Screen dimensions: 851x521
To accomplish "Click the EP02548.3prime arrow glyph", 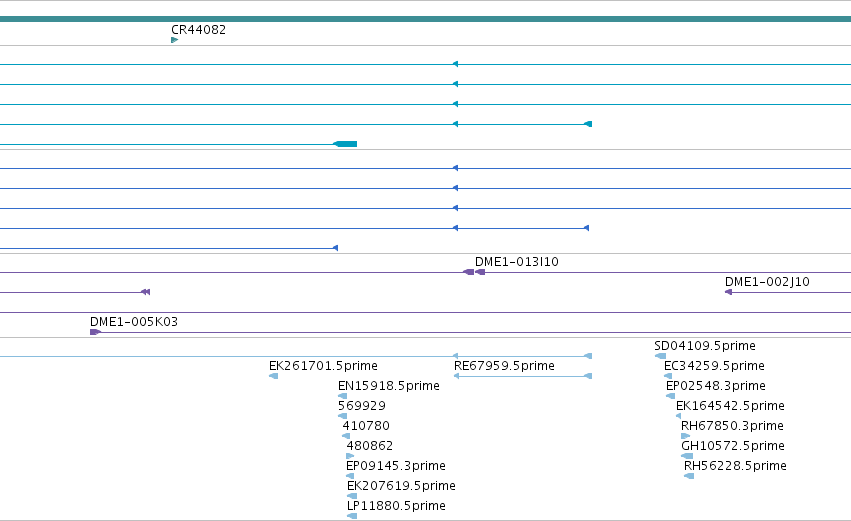I will click(x=671, y=396).
